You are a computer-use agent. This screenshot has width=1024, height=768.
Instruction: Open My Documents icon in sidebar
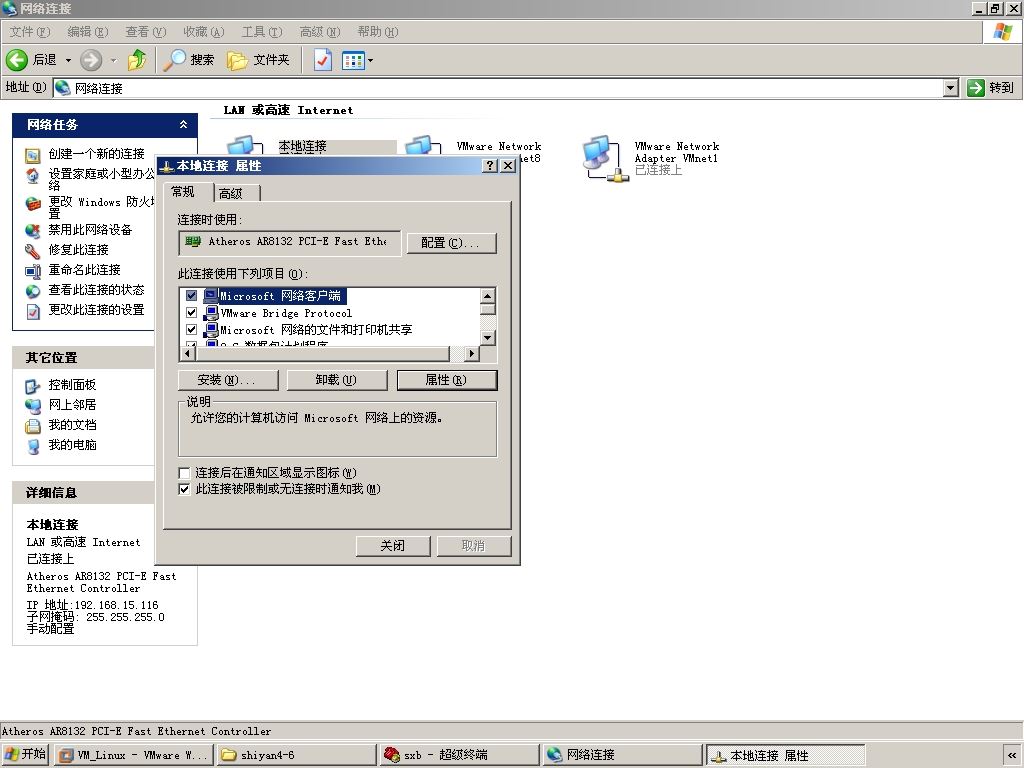[33, 426]
